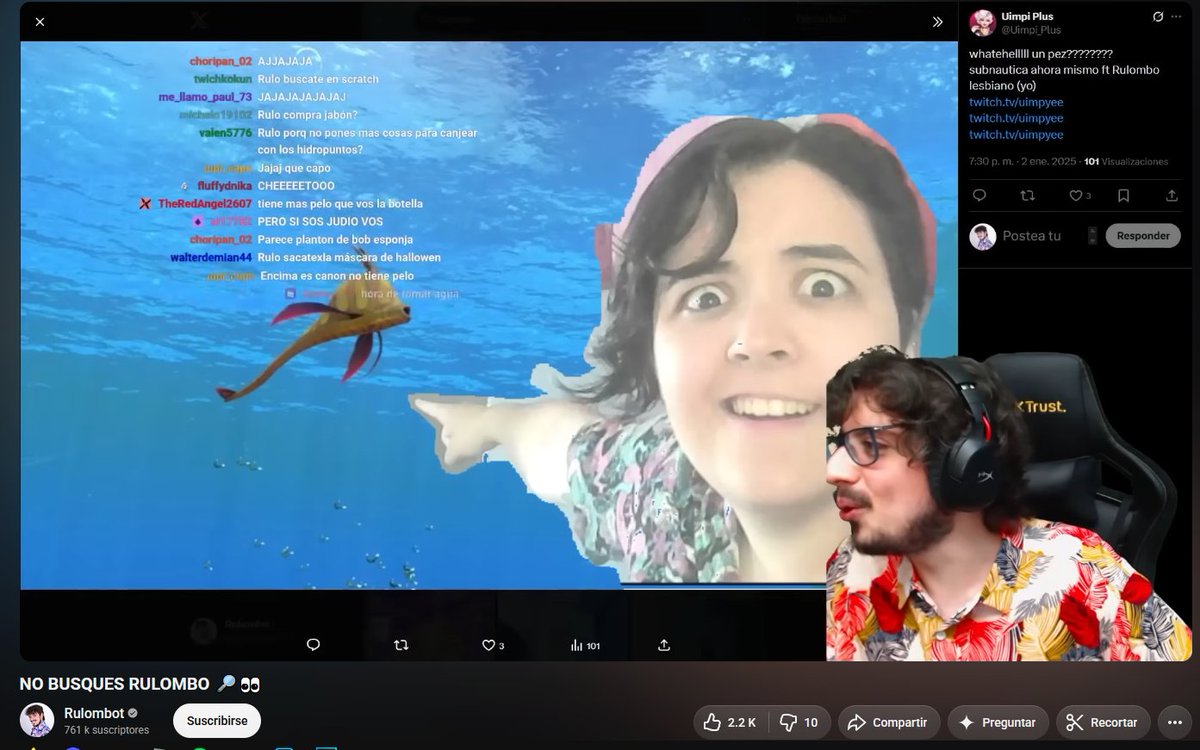This screenshot has width=1200, height=750.
Task: Click '761 k suscriptores' text
Action: tap(106, 730)
